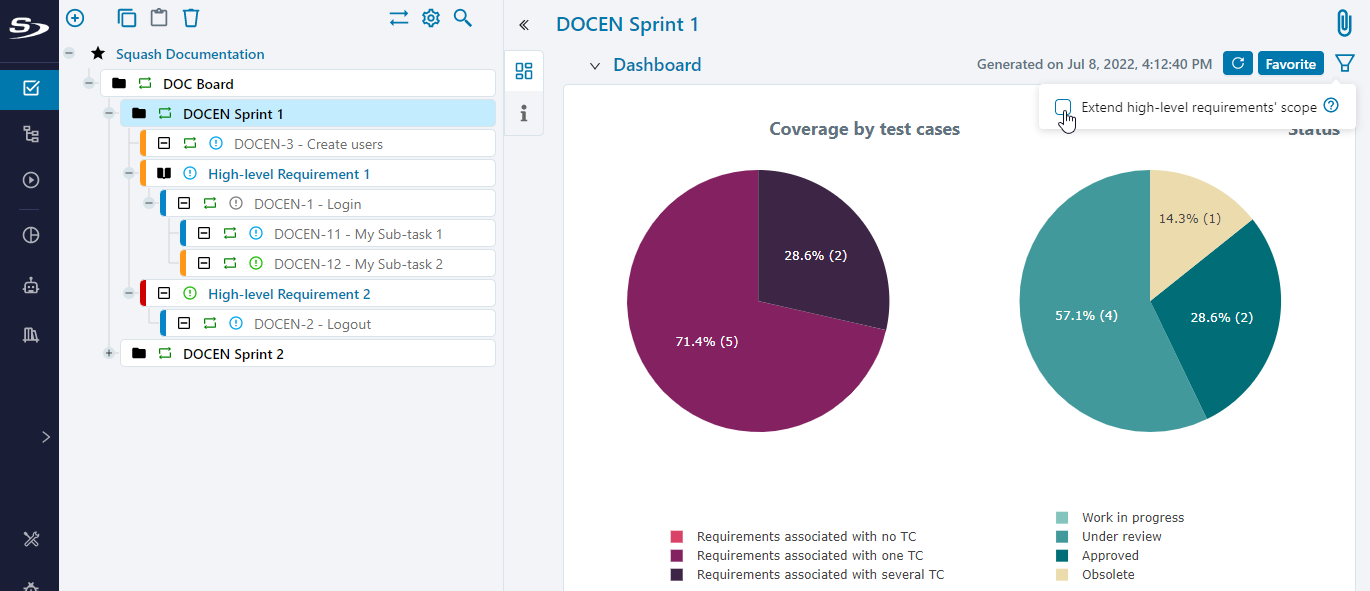Click the delete trash icon

[x=191, y=18]
